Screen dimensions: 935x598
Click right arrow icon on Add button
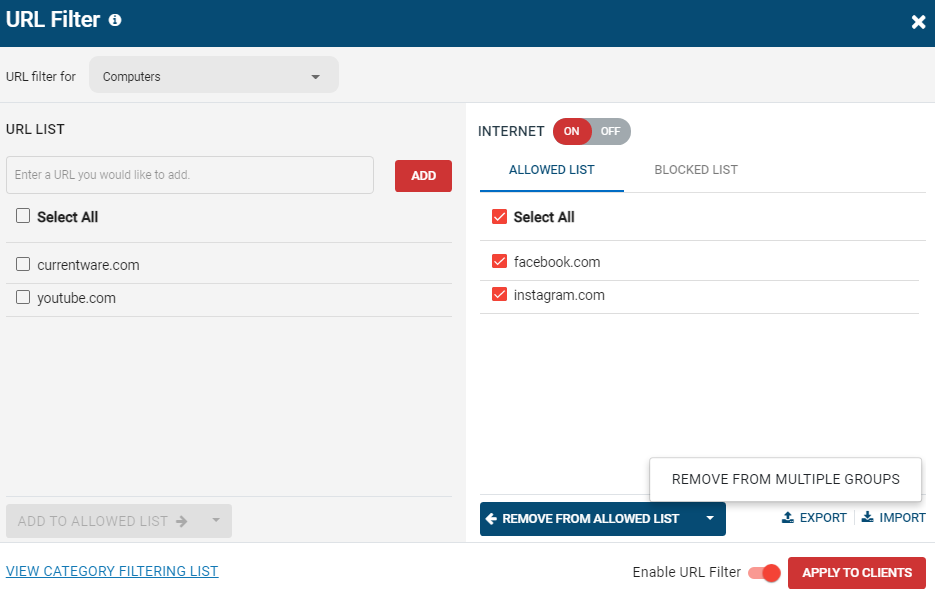click(x=182, y=521)
